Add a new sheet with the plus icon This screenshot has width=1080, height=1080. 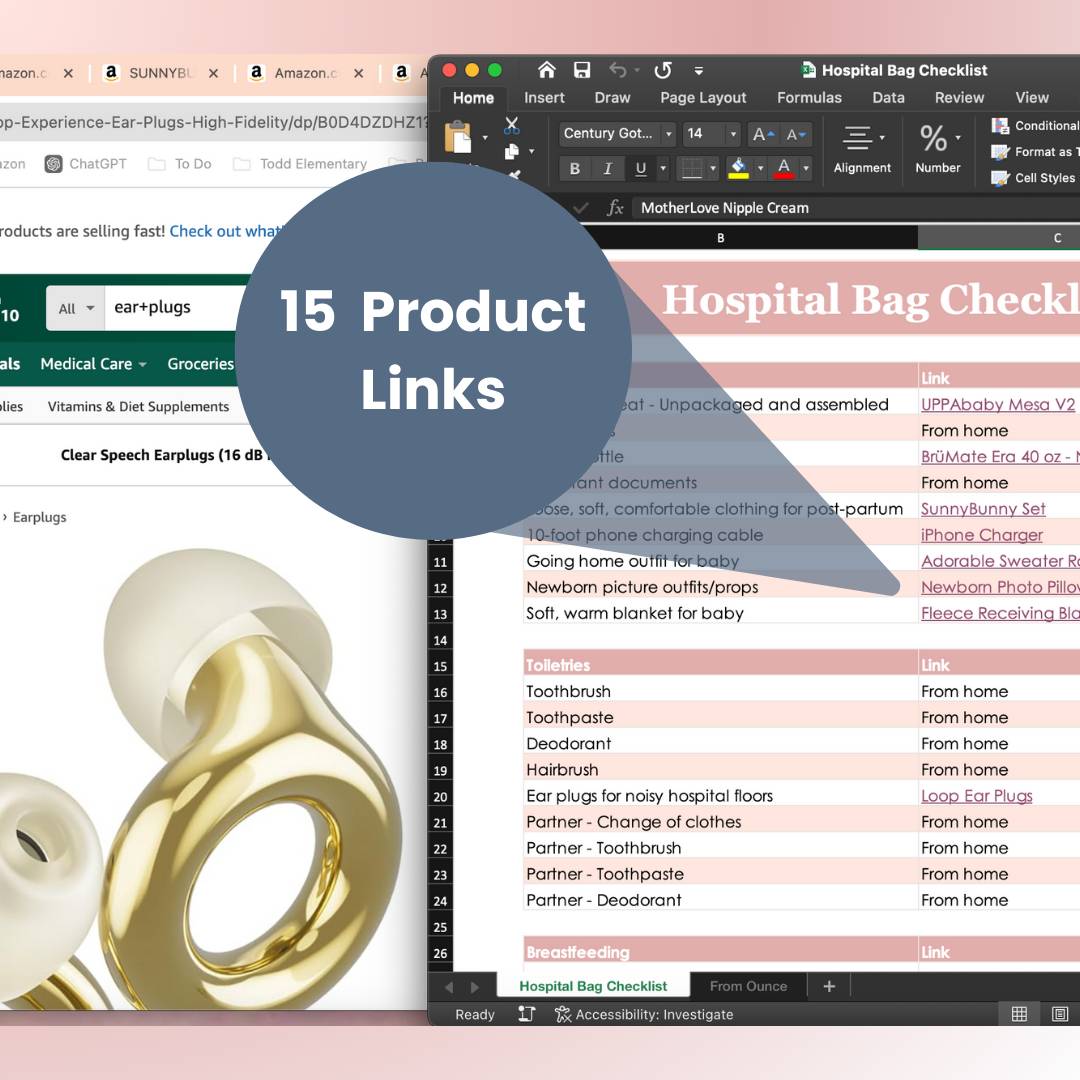(x=829, y=986)
